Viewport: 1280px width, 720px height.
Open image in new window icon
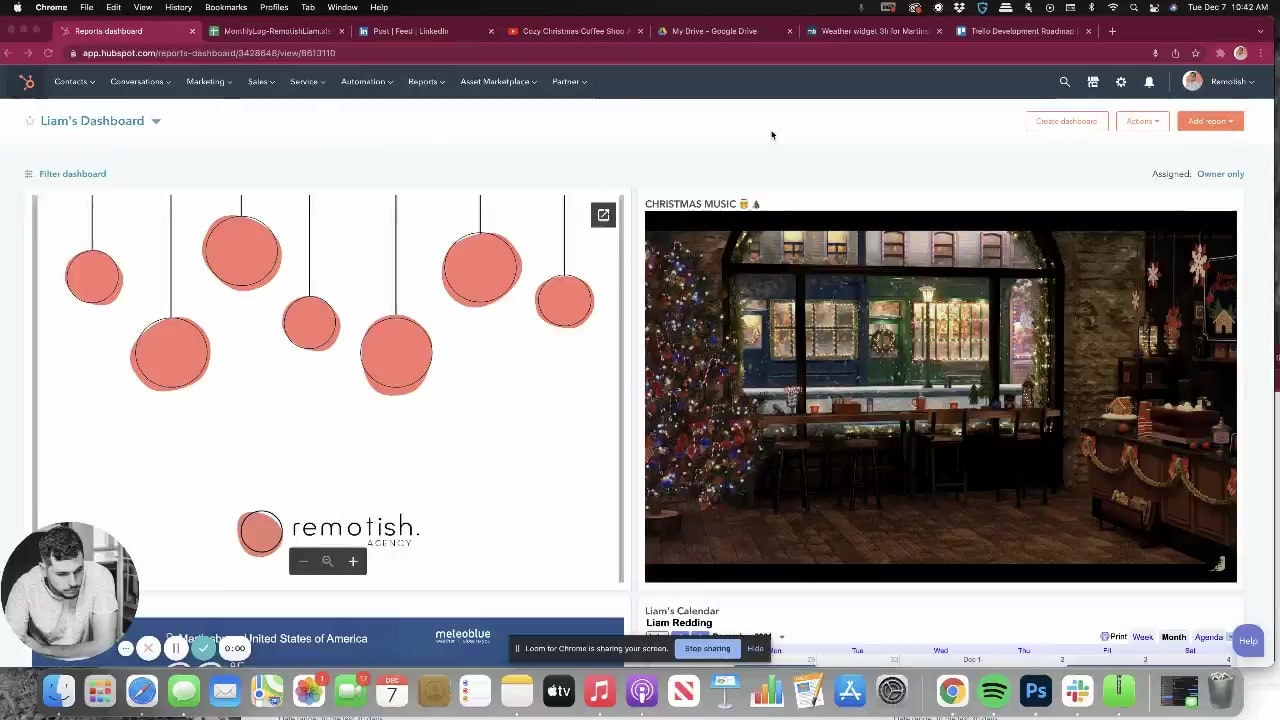click(x=603, y=215)
